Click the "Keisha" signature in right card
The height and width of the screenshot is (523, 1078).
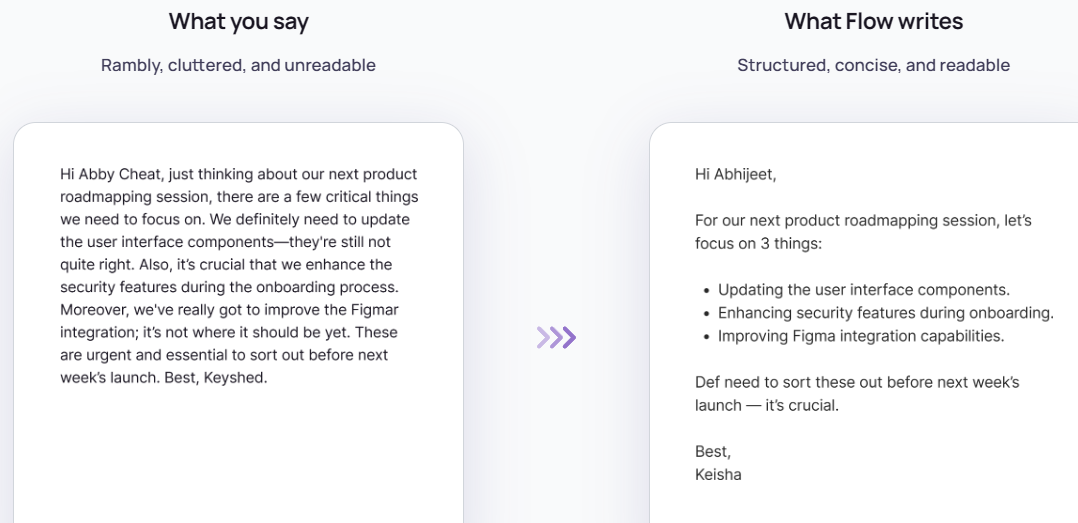point(718,474)
